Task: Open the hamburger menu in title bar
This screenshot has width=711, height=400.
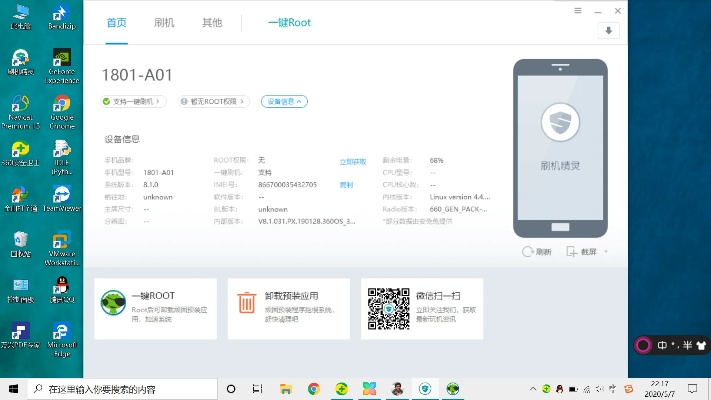Action: 577,10
